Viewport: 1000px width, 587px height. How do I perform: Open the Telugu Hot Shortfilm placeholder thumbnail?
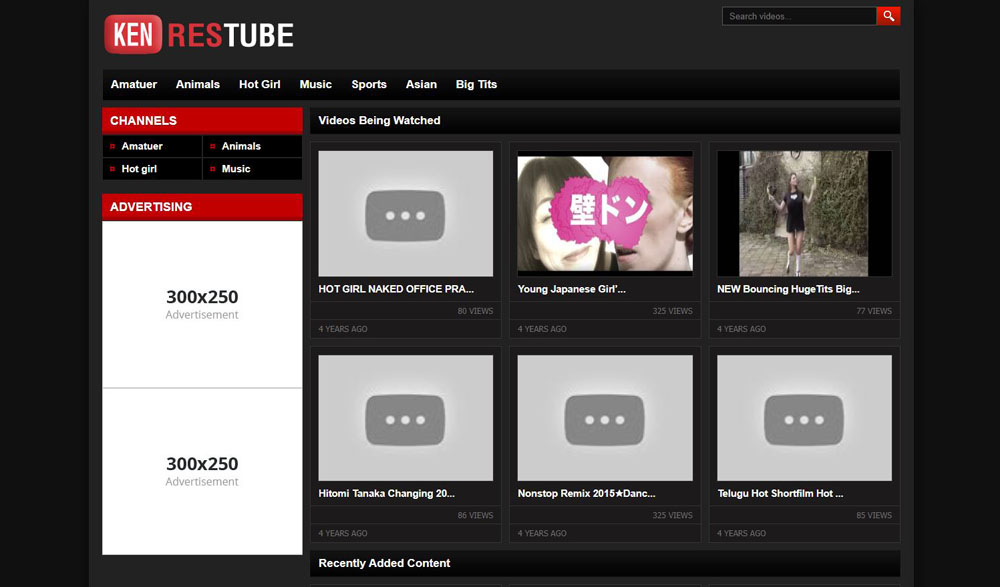click(x=804, y=418)
